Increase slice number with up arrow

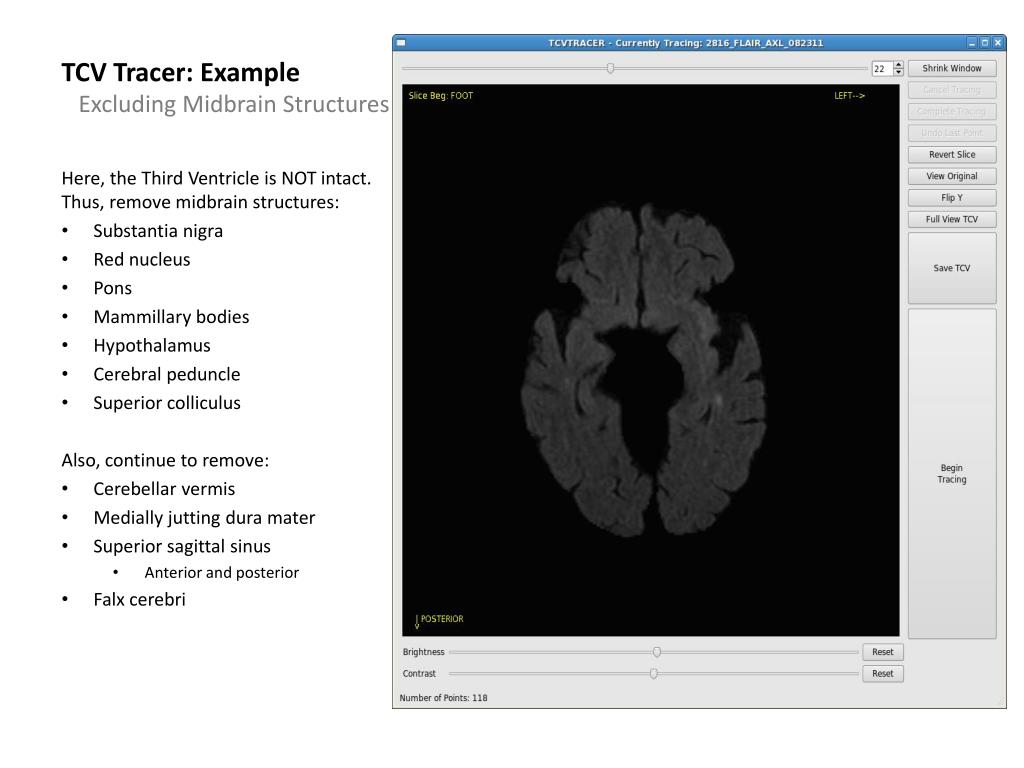pyautogui.click(x=899, y=65)
